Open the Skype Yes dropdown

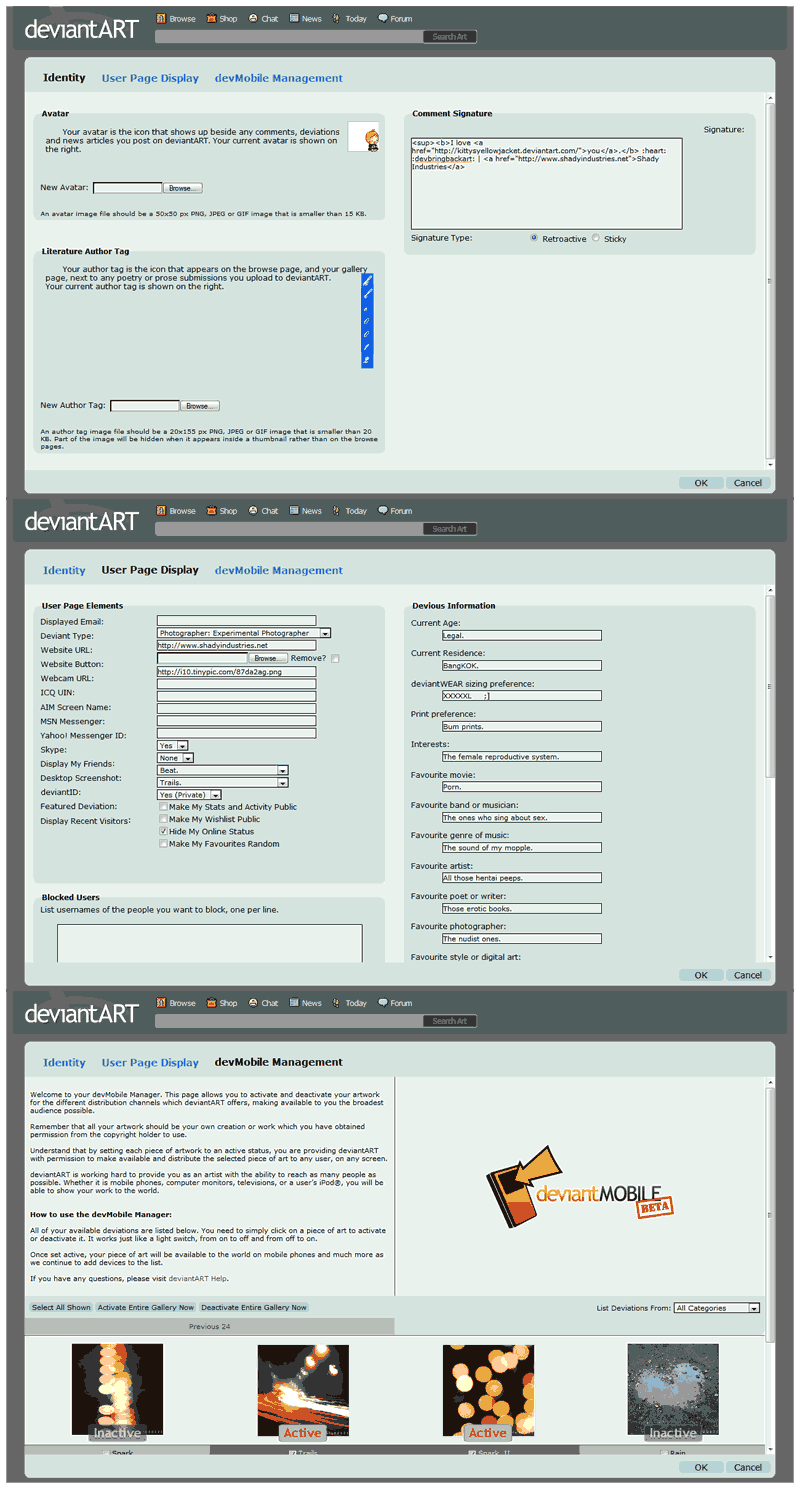tap(182, 746)
